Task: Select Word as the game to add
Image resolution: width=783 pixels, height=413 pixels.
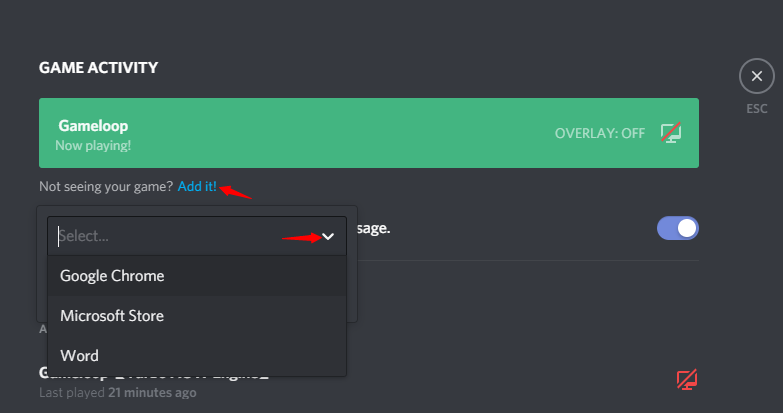Action: [197, 356]
